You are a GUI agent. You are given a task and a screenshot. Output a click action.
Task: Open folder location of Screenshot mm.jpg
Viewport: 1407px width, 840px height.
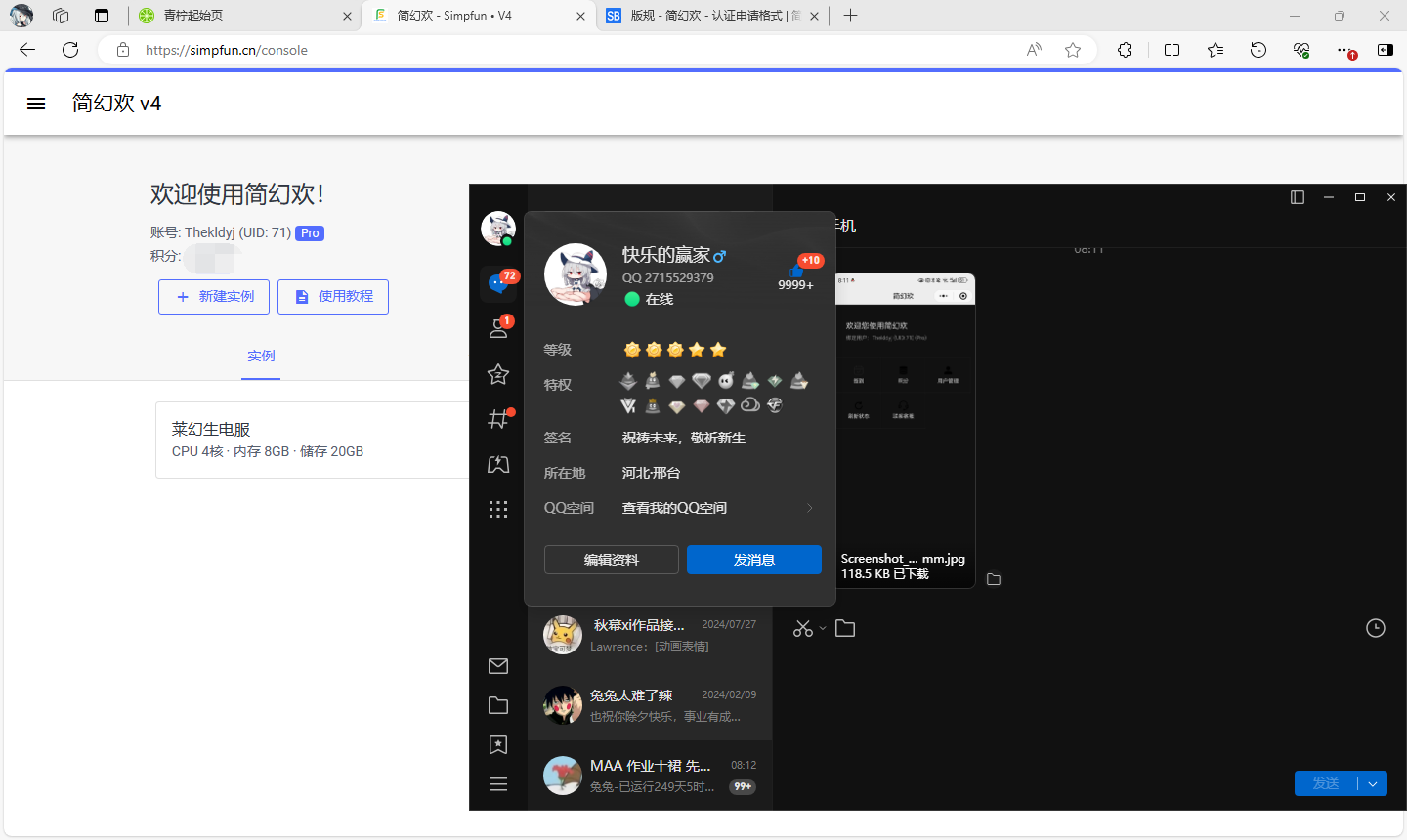(994, 579)
